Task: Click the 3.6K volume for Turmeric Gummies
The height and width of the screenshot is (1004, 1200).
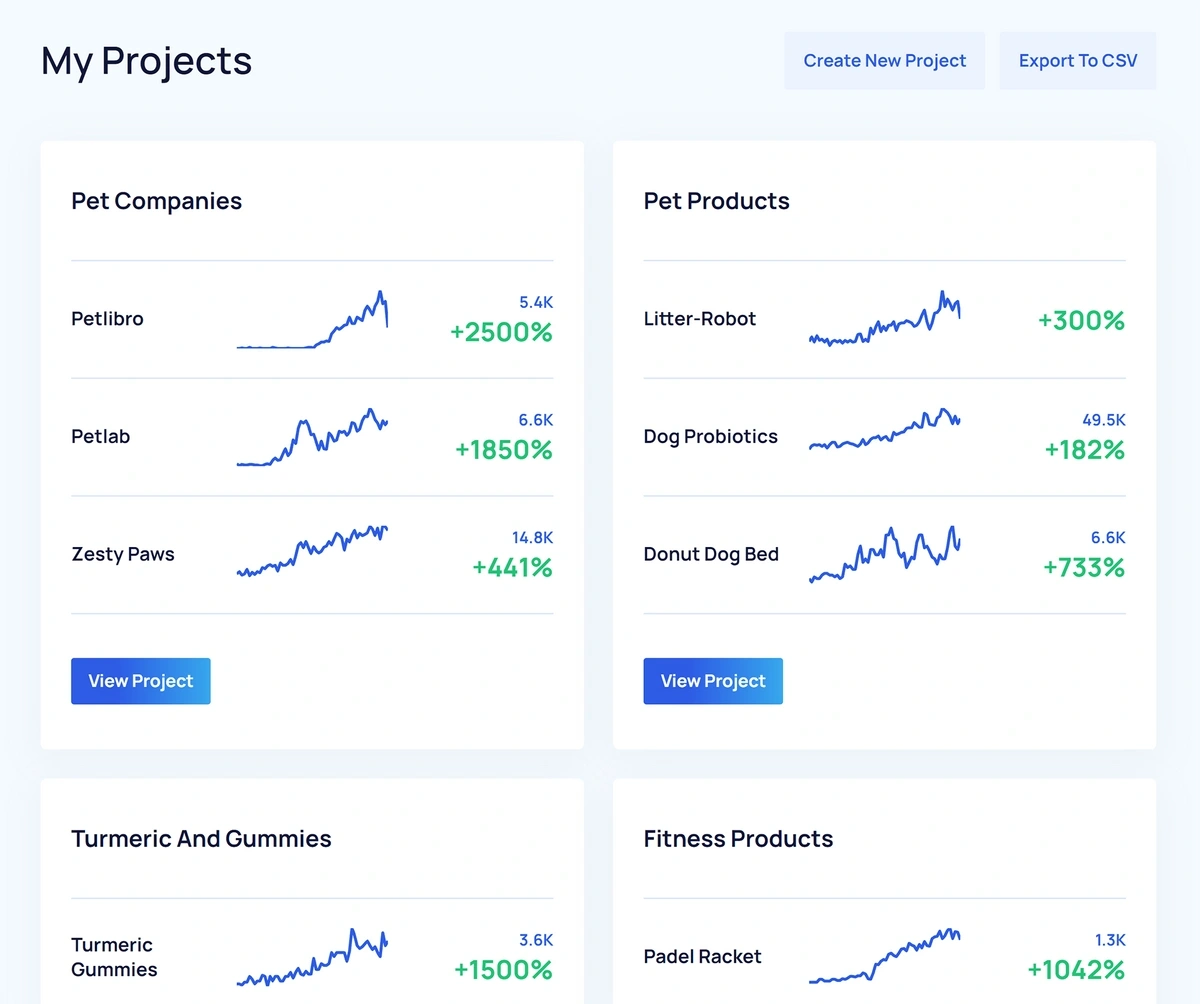Action: 536,940
